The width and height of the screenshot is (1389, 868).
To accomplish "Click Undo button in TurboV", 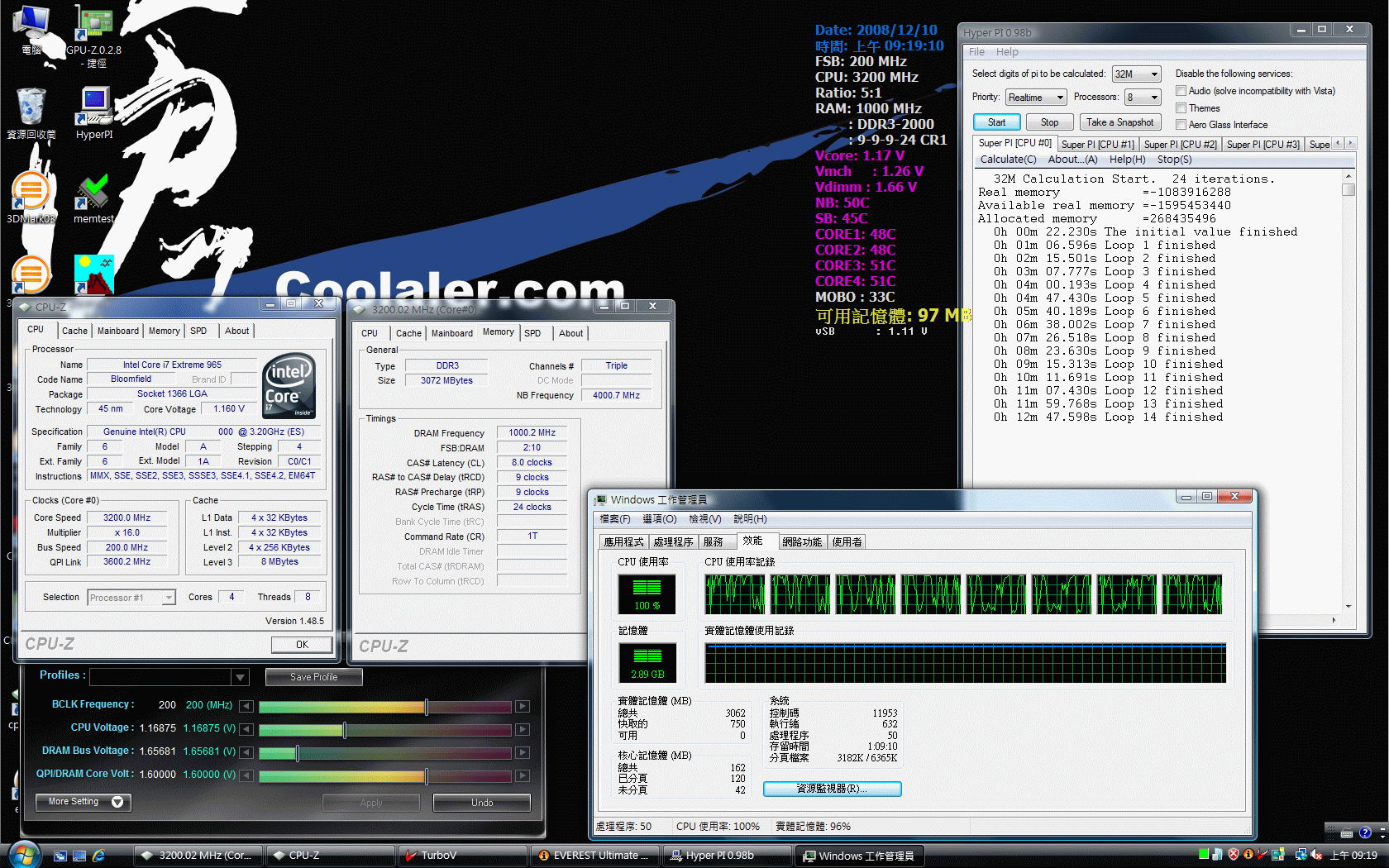I will [x=482, y=803].
